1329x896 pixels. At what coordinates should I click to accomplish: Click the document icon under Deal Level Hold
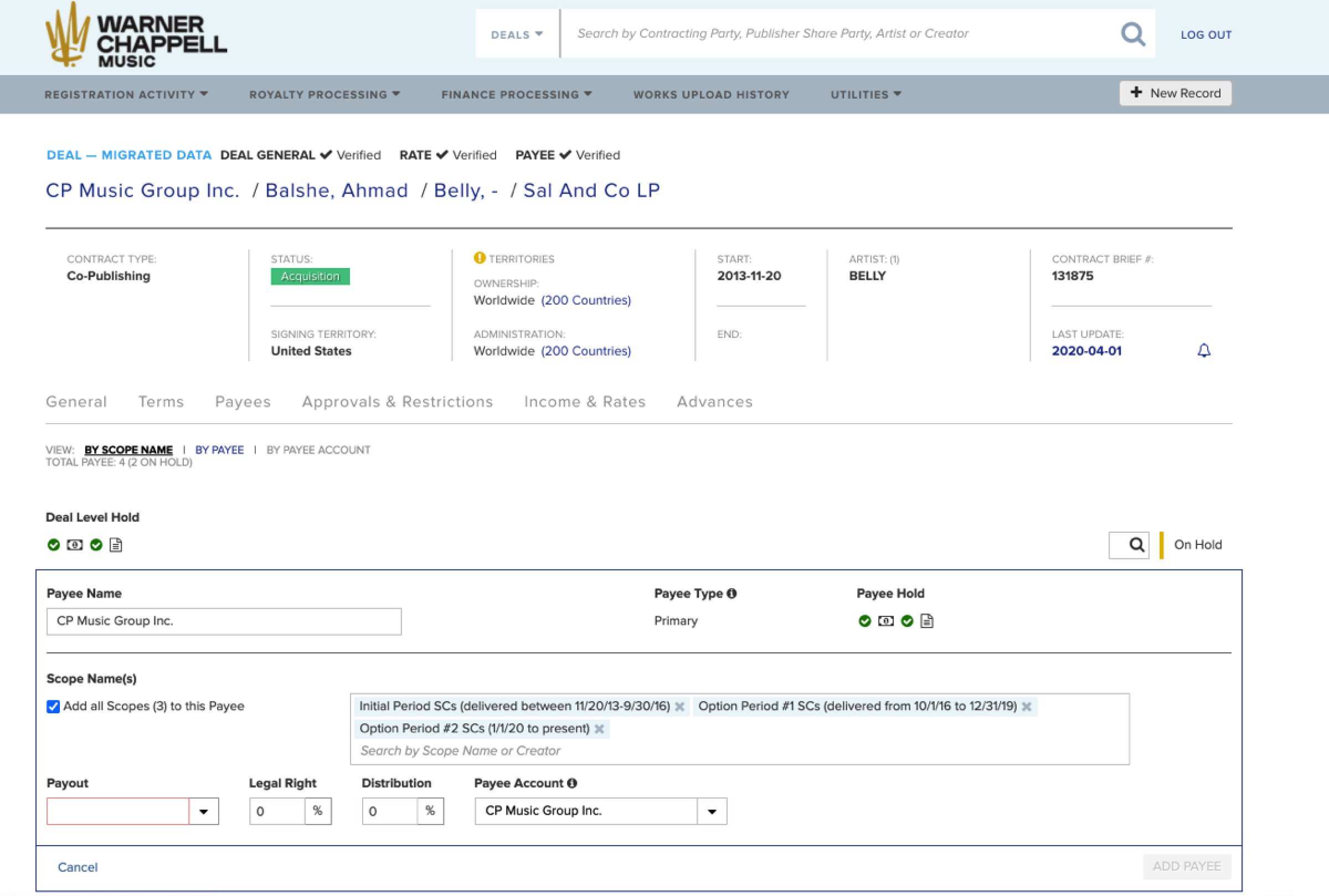coord(116,544)
